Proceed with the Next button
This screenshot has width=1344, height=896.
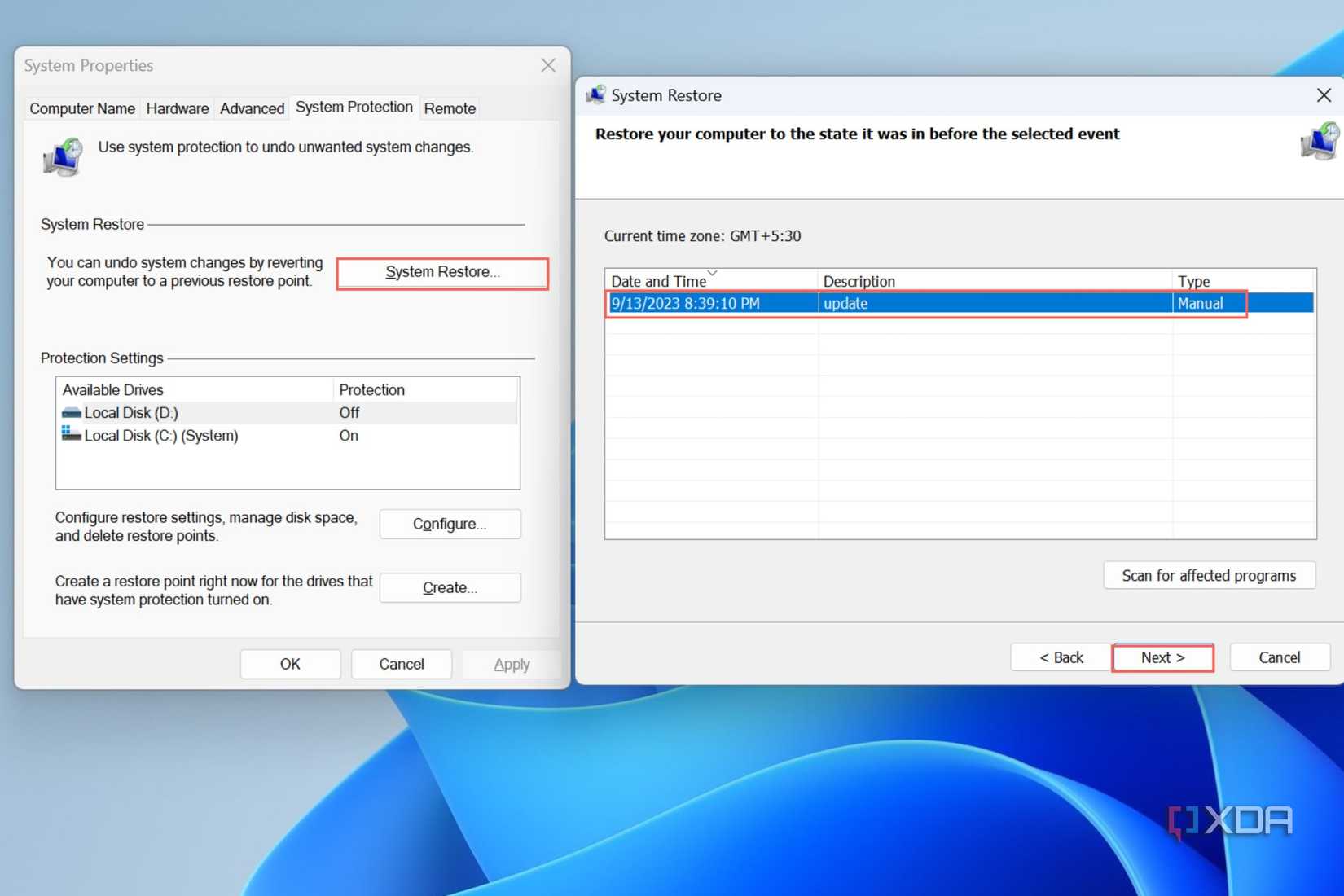(1162, 657)
